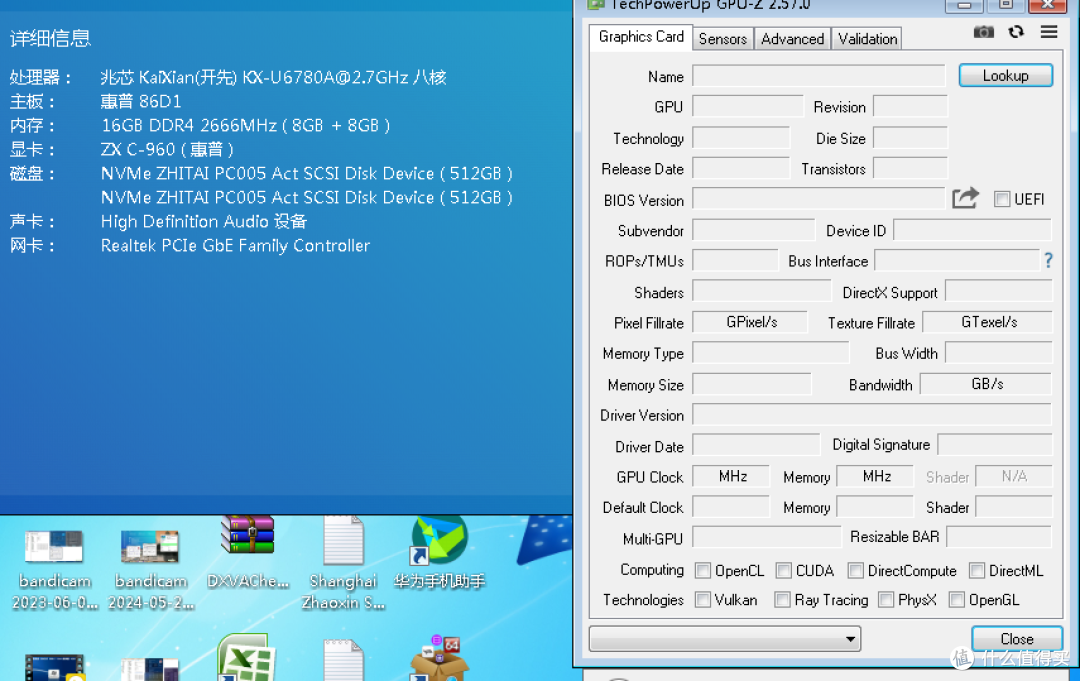The image size is (1080, 681).
Task: Open the Excel spreadsheet desktop icon
Action: [247, 658]
